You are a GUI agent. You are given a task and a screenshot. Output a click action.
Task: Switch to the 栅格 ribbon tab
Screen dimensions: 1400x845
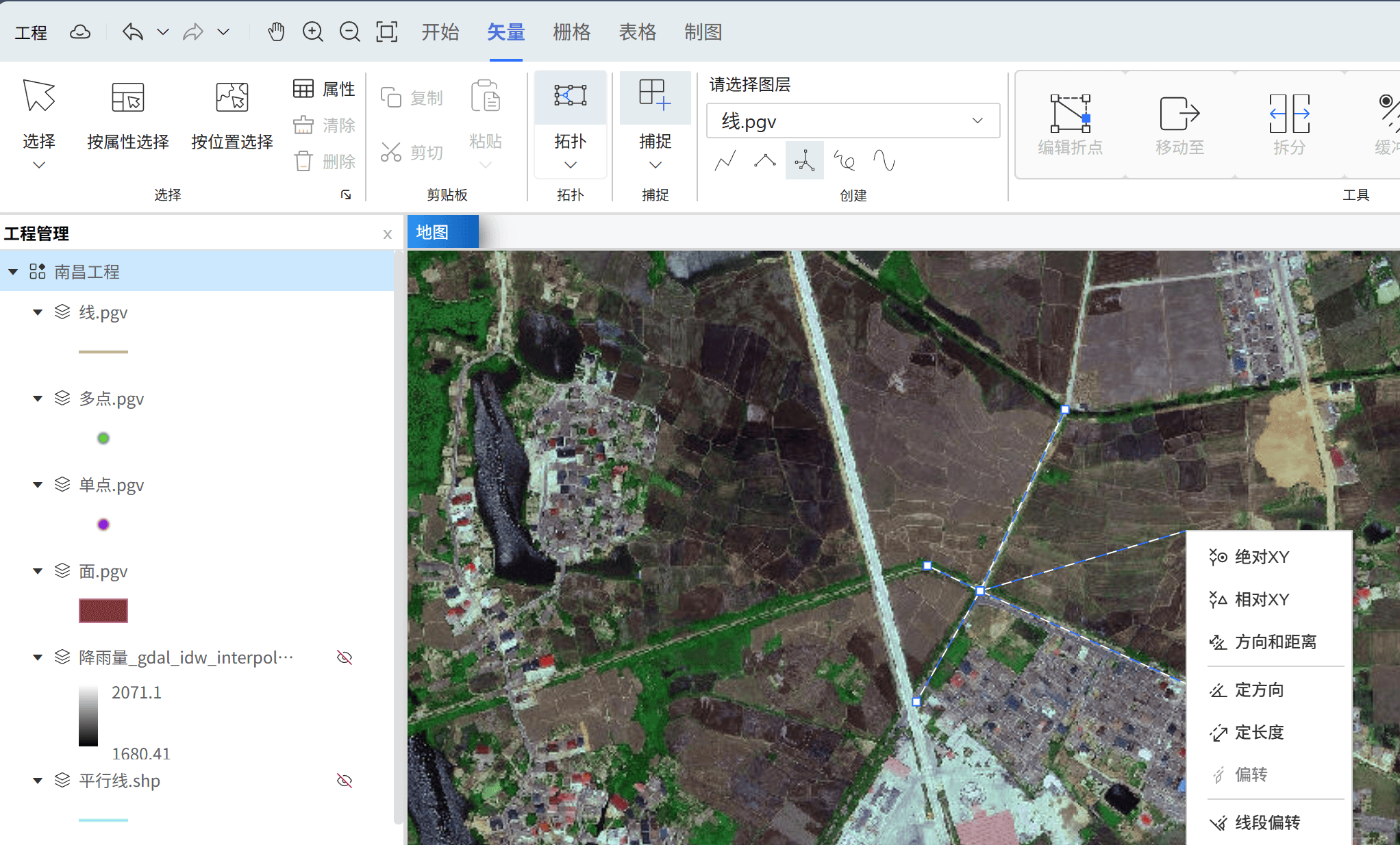pos(571,31)
